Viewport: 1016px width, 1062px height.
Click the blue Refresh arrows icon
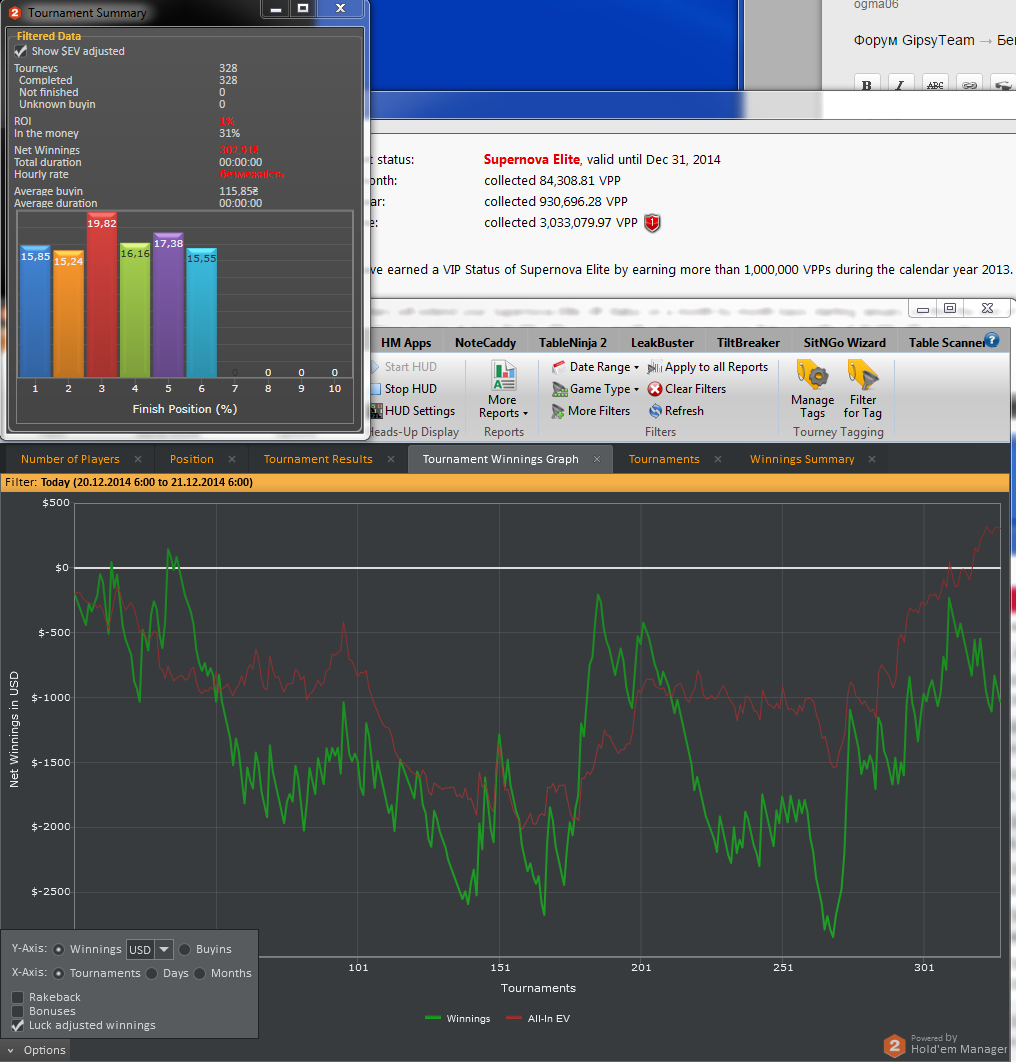tap(655, 411)
